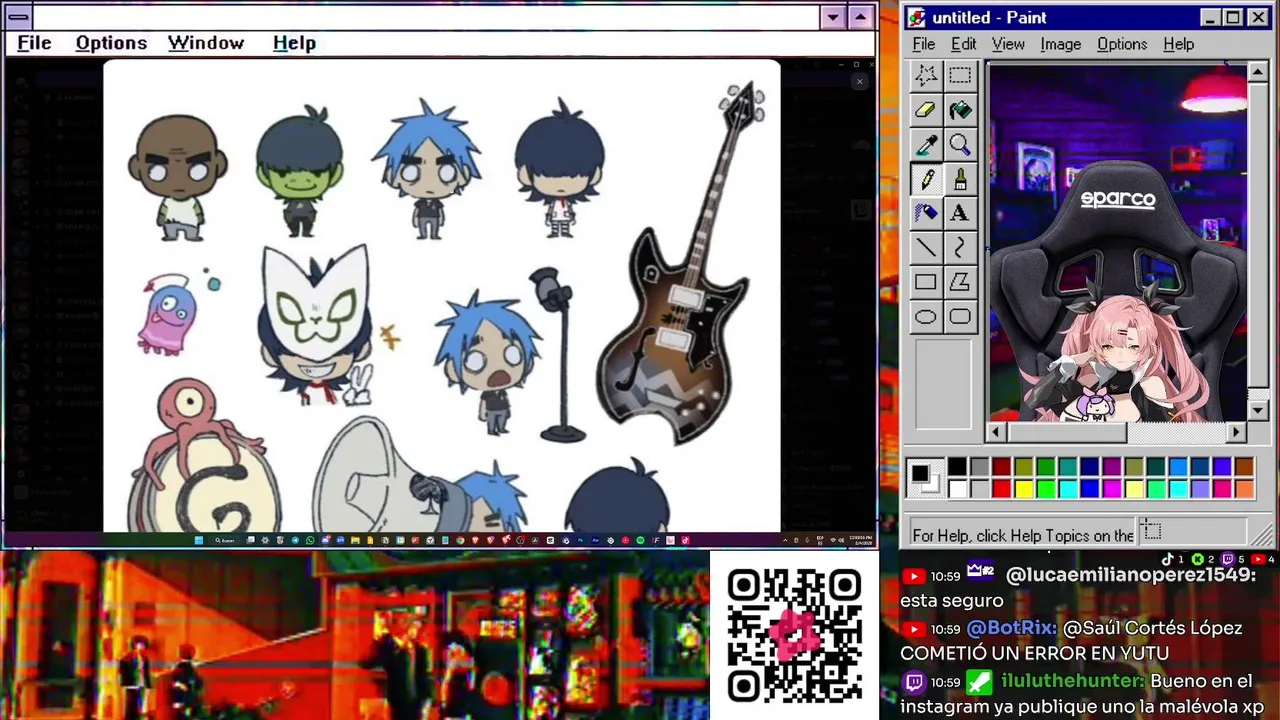Open Help menu in the left window
This screenshot has width=1280, height=720.
(294, 43)
